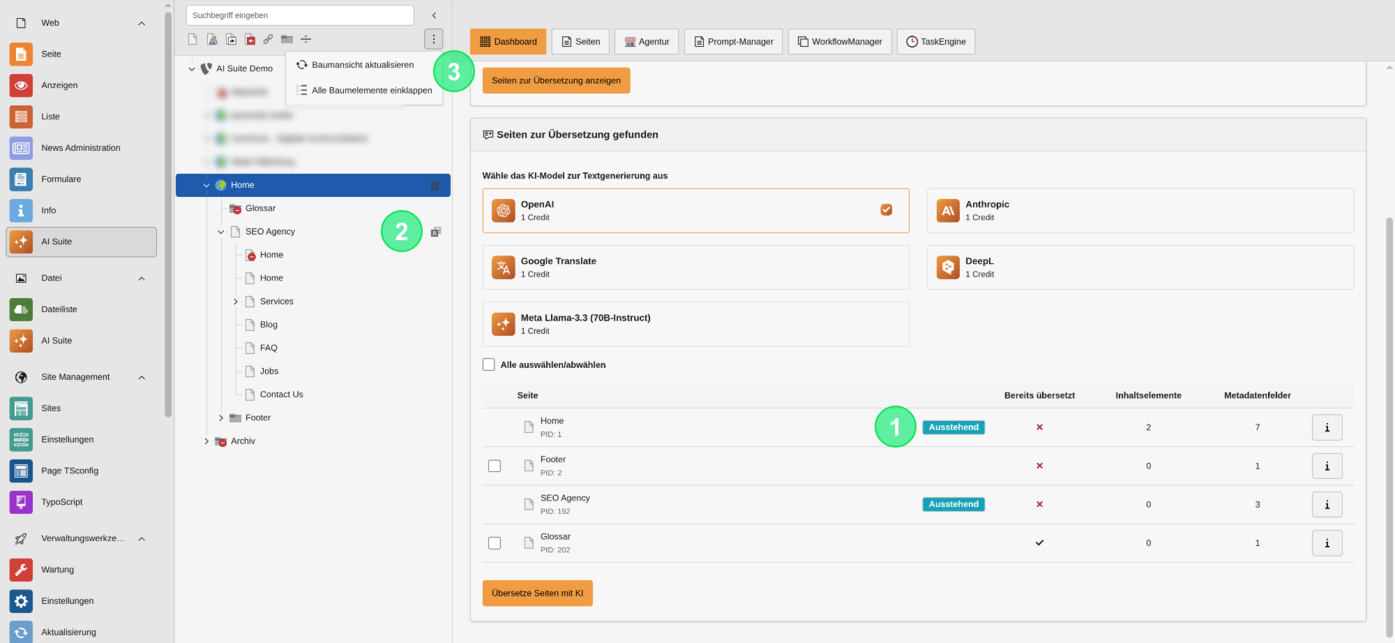Click the red mount point page icon
The height and width of the screenshot is (643, 1395).
[x=250, y=40]
